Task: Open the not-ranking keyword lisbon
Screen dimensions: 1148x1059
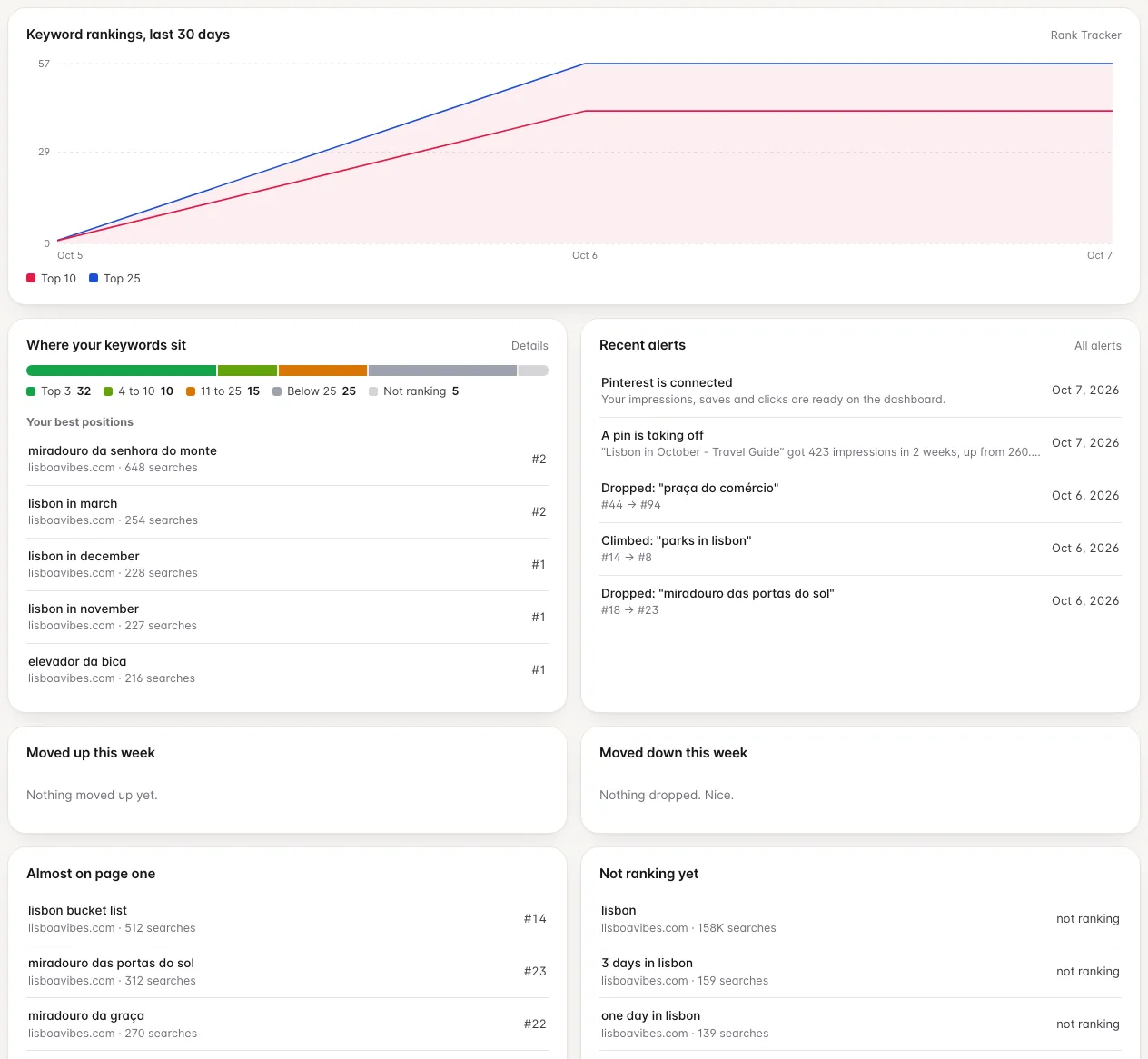Action: tap(860, 918)
